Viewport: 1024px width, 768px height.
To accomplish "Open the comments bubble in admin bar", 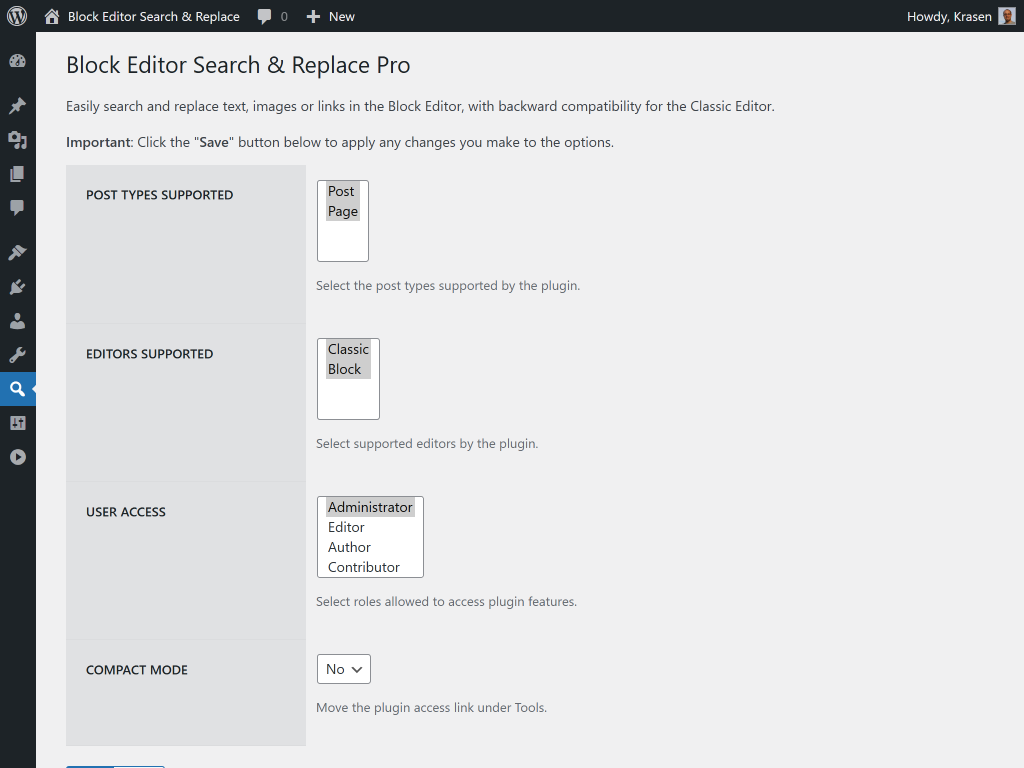I will click(x=264, y=16).
